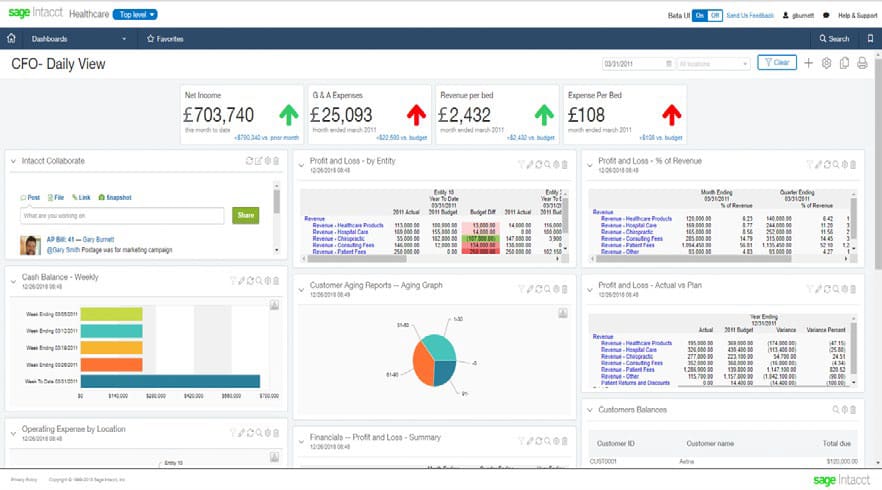Open the Send Us Feedback link
The image size is (882, 490).
[x=750, y=15]
